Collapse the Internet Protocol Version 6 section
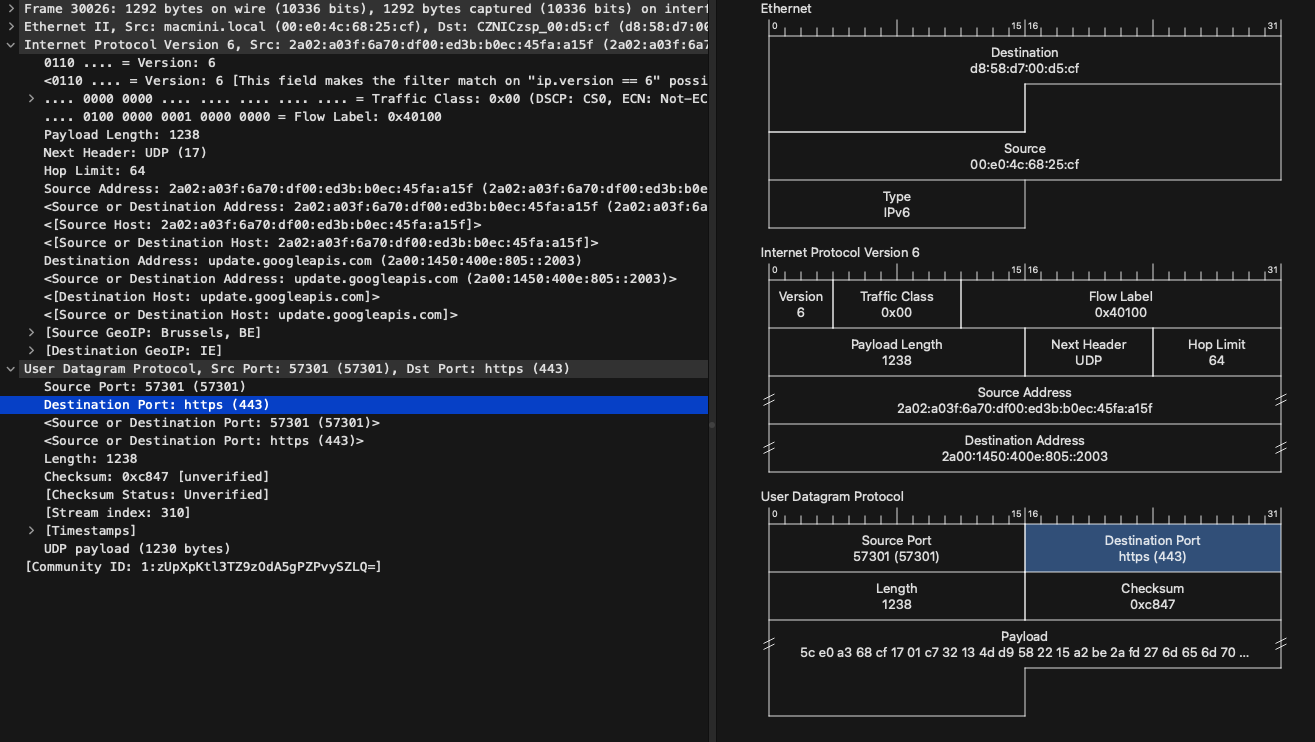1315x742 pixels. (x=11, y=44)
